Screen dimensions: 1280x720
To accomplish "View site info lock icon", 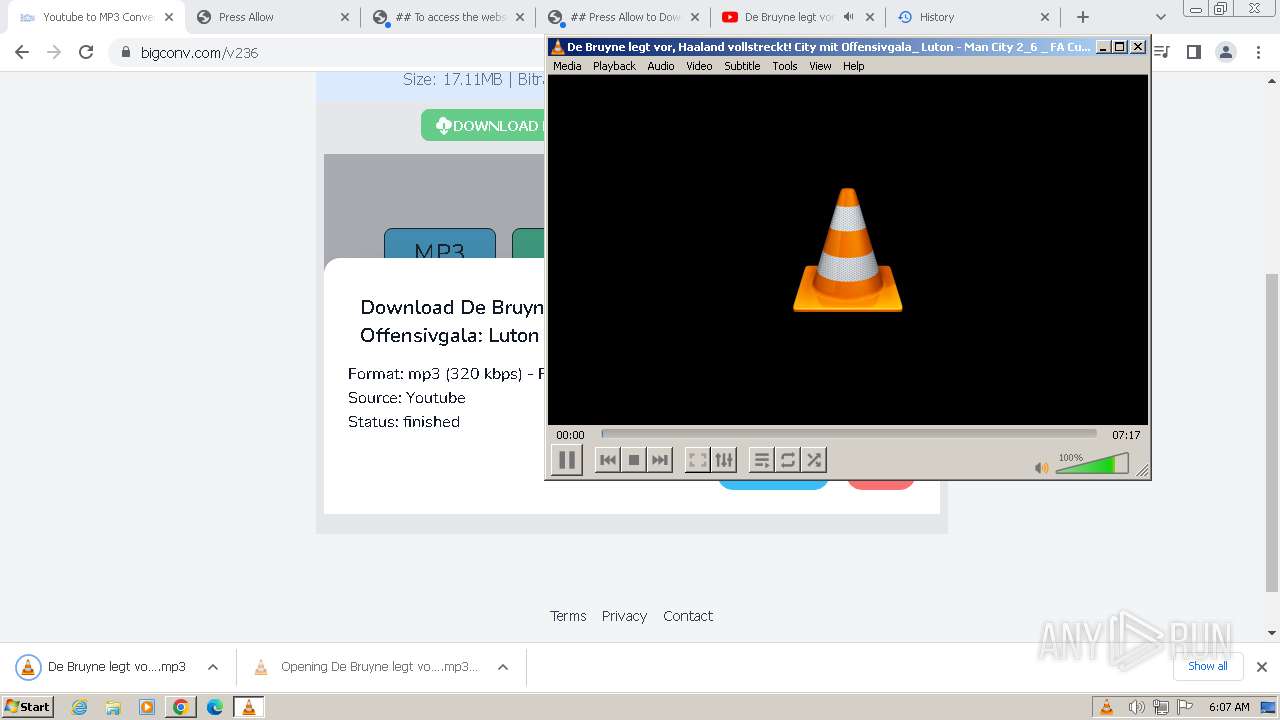I will coord(126,52).
